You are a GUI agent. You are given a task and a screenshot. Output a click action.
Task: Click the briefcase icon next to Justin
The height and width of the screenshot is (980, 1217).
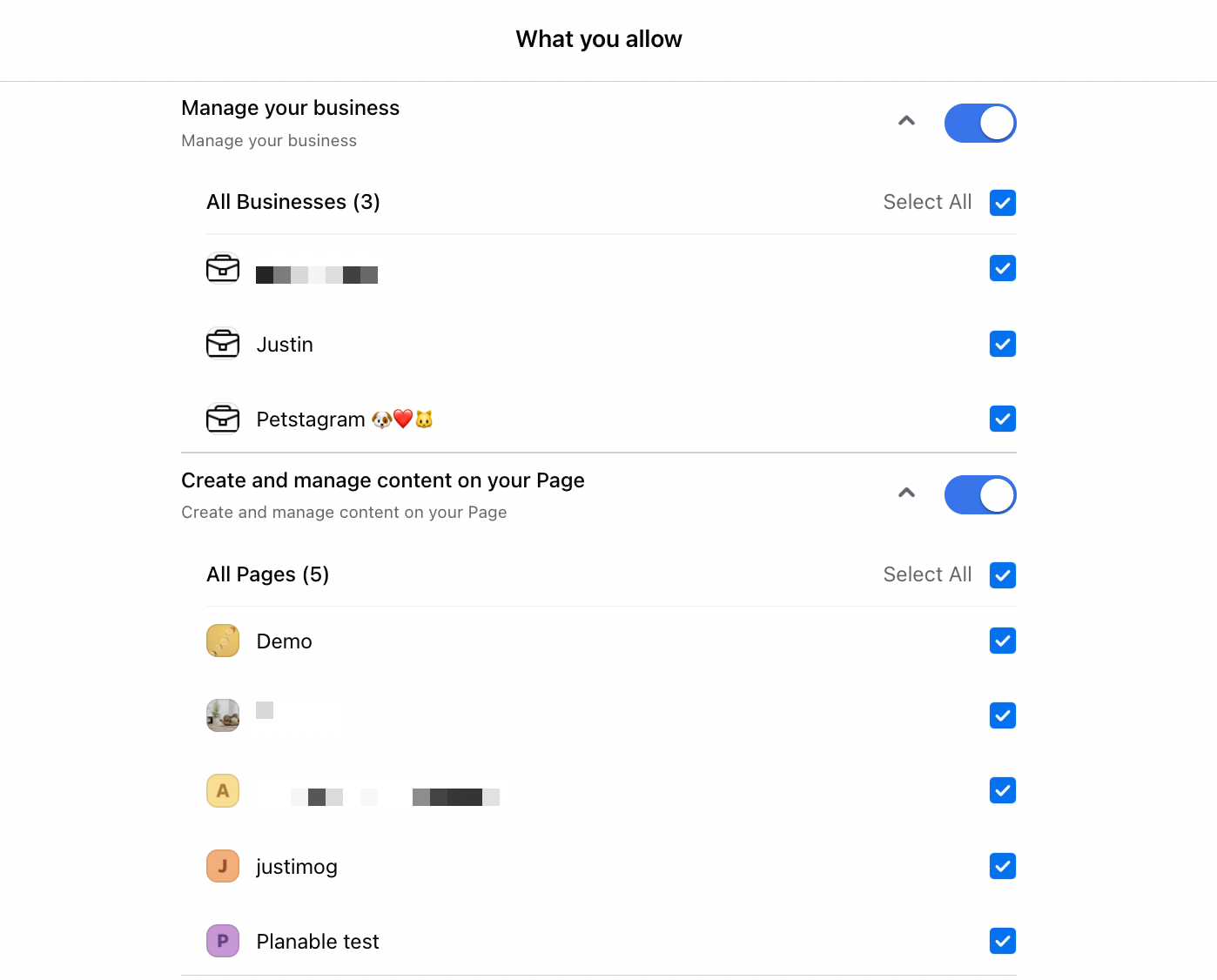click(223, 344)
